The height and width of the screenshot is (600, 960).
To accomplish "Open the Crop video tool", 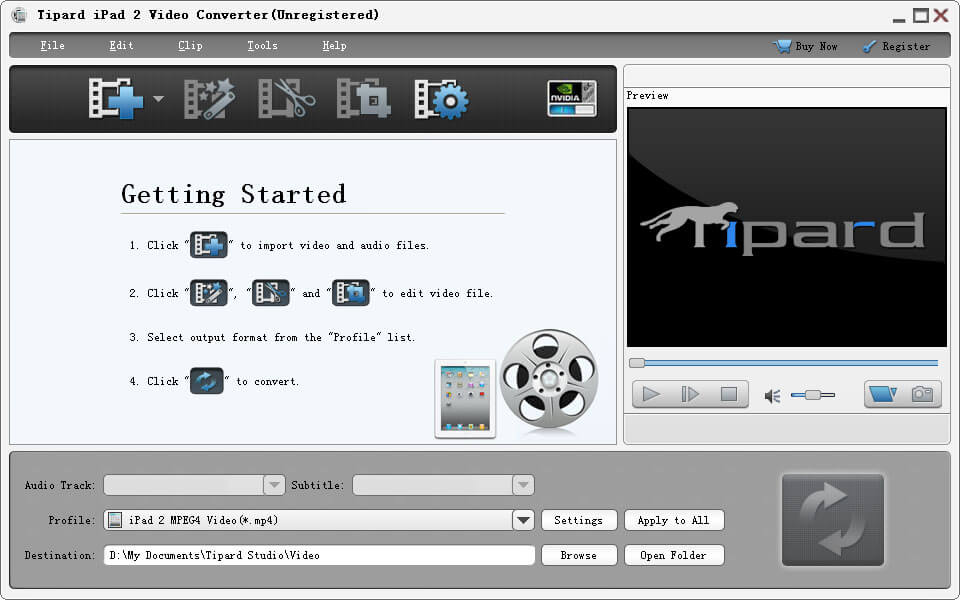I will (x=363, y=99).
